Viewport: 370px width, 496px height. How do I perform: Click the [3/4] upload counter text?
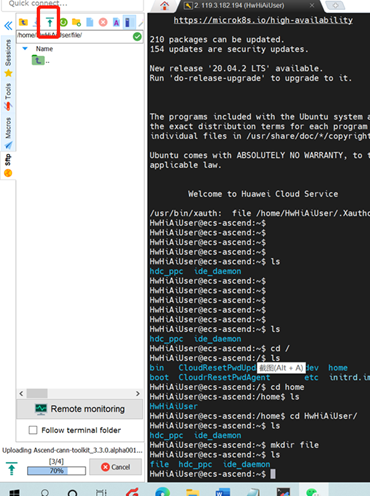click(56, 461)
